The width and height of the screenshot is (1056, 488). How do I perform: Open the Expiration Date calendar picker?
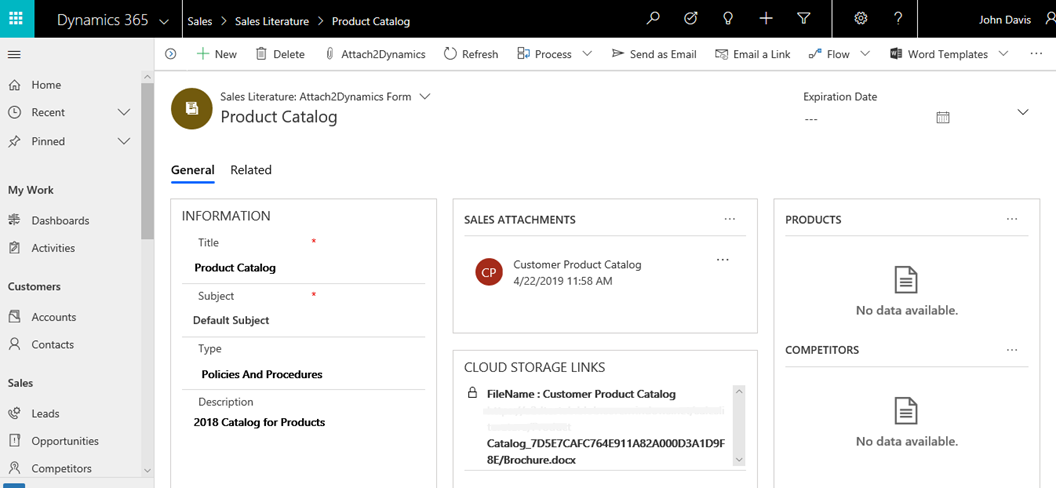coord(943,118)
